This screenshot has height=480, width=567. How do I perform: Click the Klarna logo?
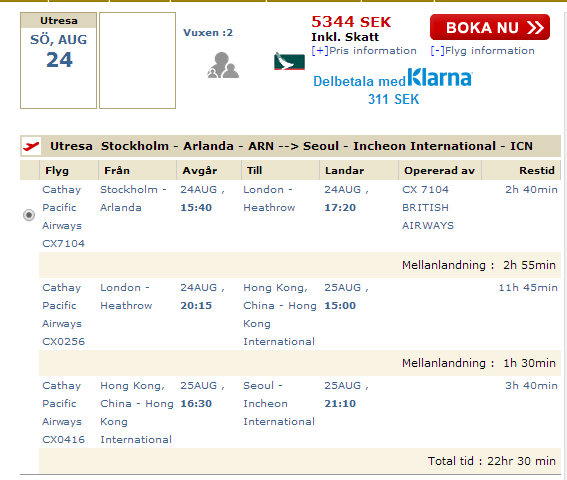click(440, 77)
